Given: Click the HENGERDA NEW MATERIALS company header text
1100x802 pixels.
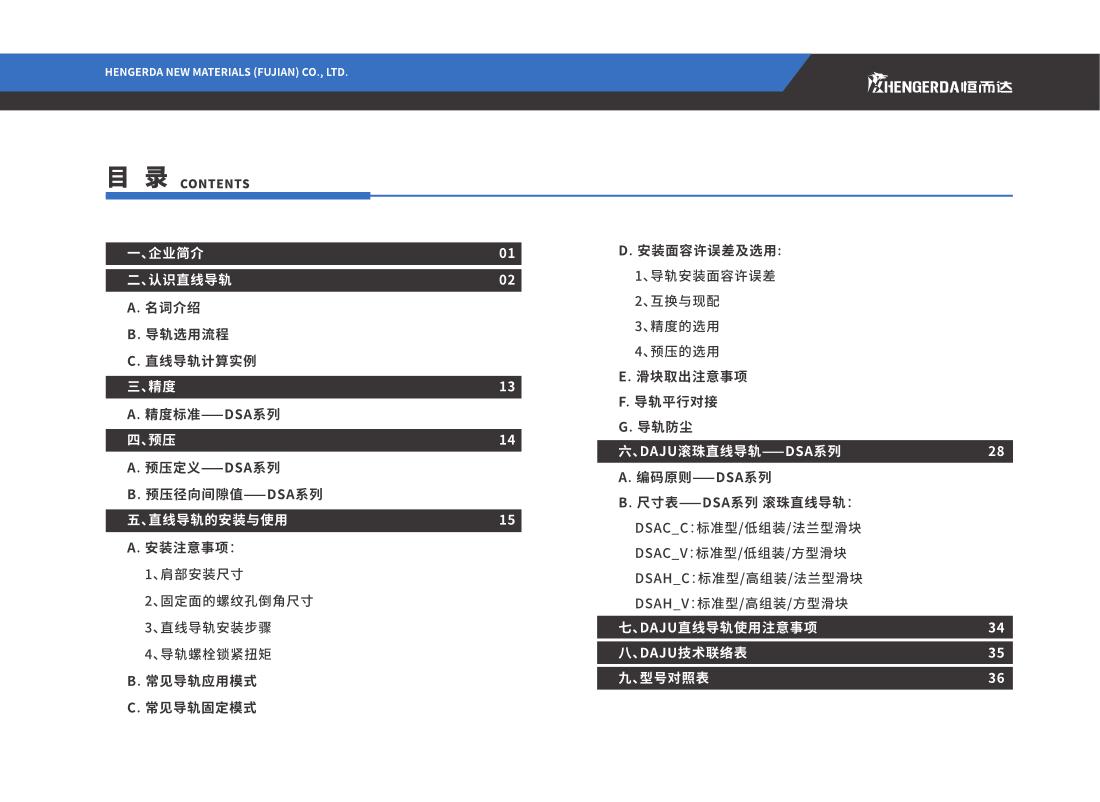Looking at the screenshot, I should tap(226, 72).
